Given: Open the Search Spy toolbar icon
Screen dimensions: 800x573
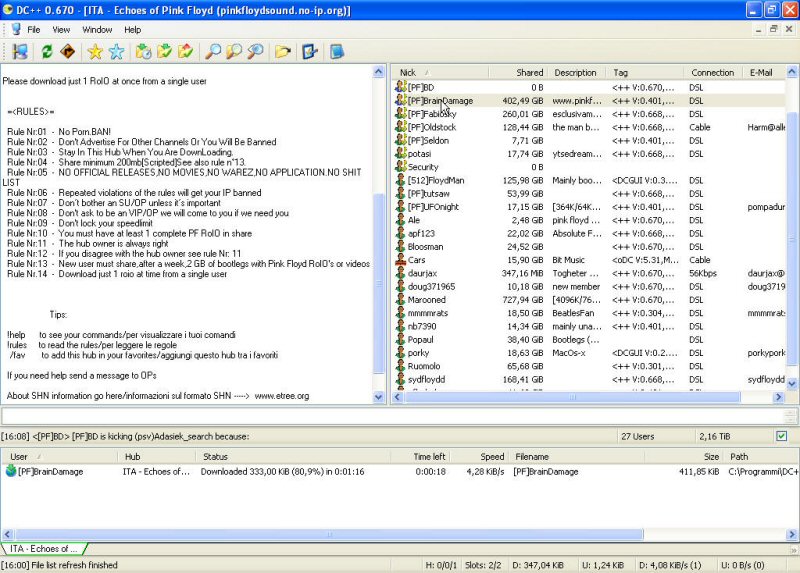Looking at the screenshot, I should click(256, 51).
